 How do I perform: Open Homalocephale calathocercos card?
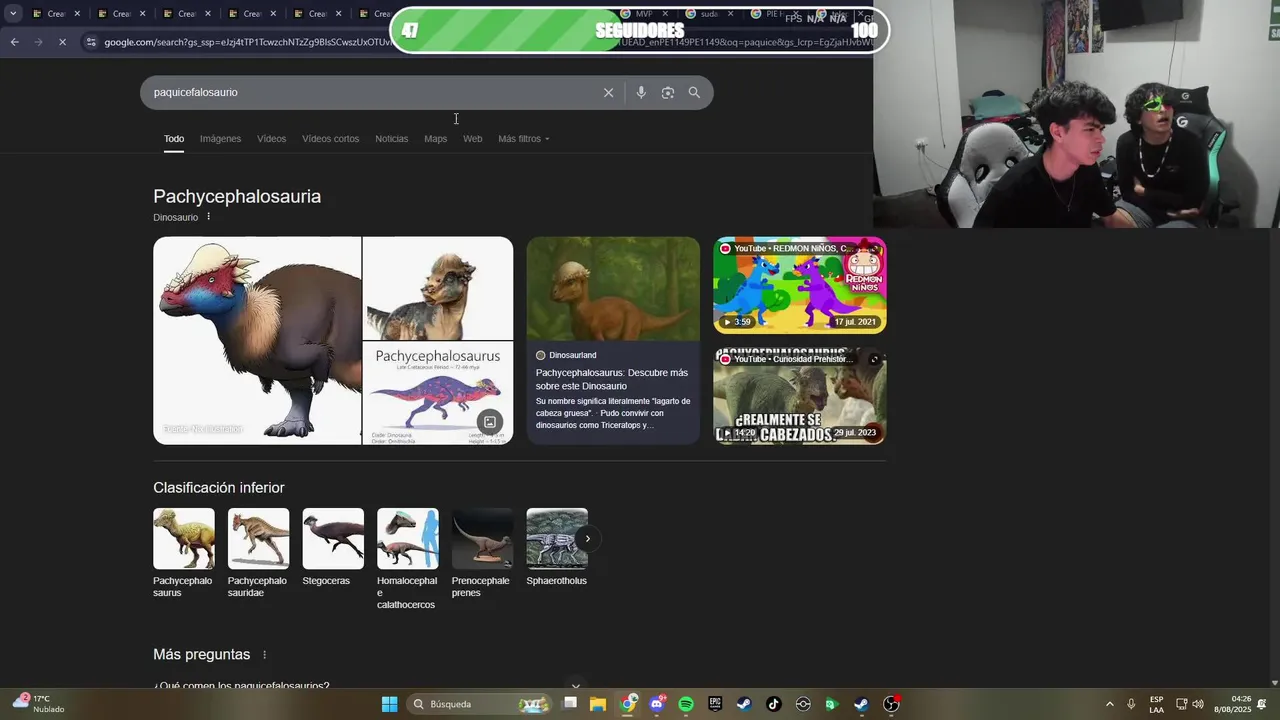[407, 559]
